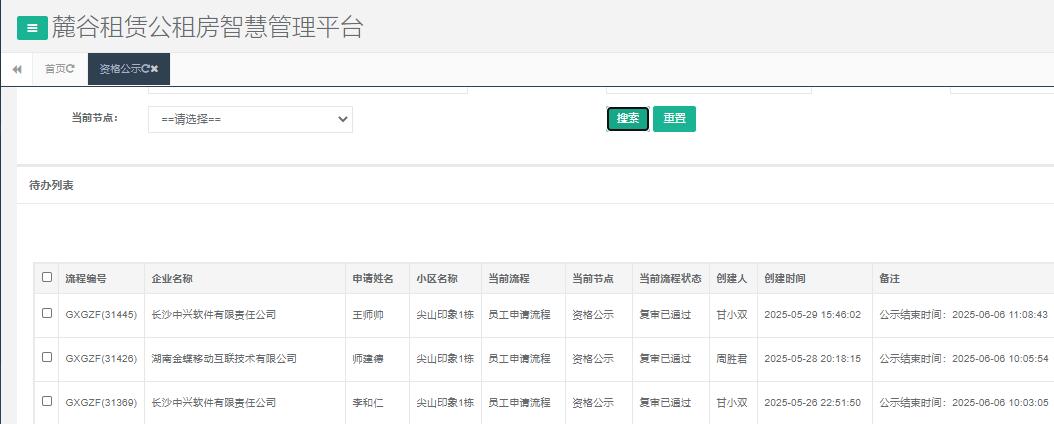This screenshot has height=424, width=1054.
Task: Select applicant 王师帅 in the table
Action: pos(367,315)
